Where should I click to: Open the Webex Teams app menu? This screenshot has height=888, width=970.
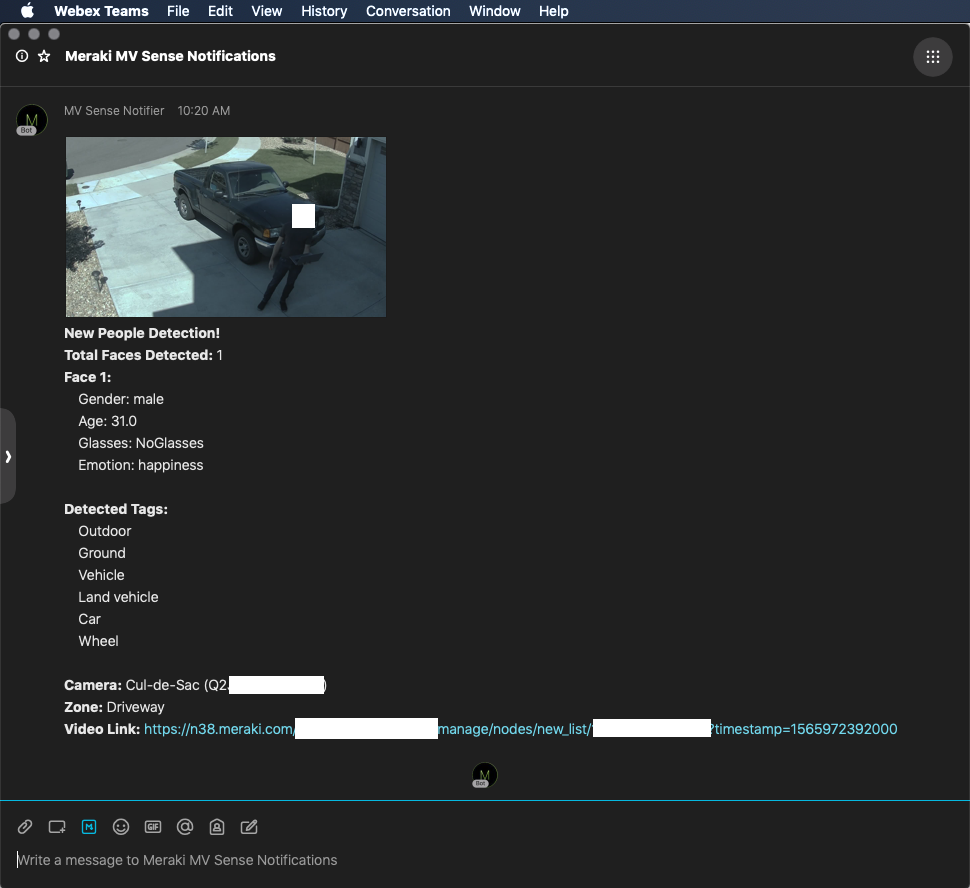[x=101, y=11]
